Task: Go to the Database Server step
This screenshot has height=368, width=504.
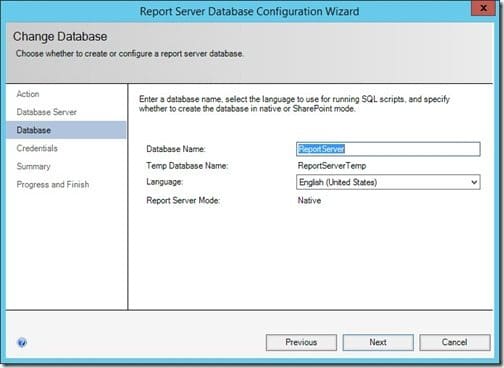Action: 47,112
